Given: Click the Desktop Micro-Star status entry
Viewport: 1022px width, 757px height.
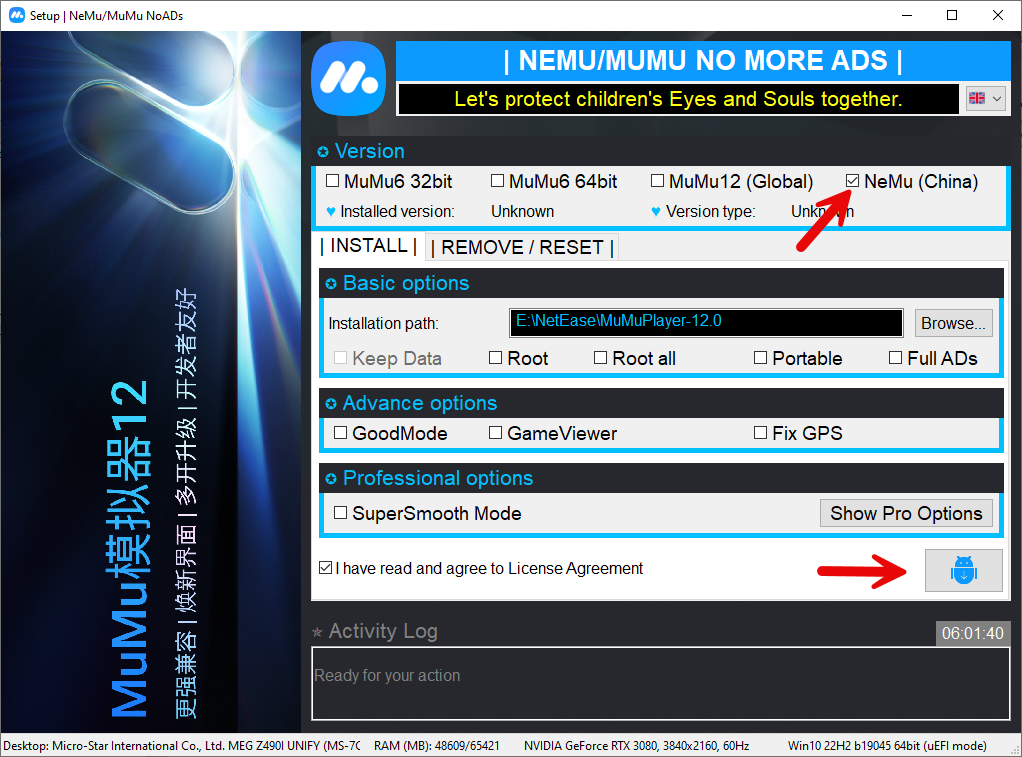Looking at the screenshot, I should [181, 745].
